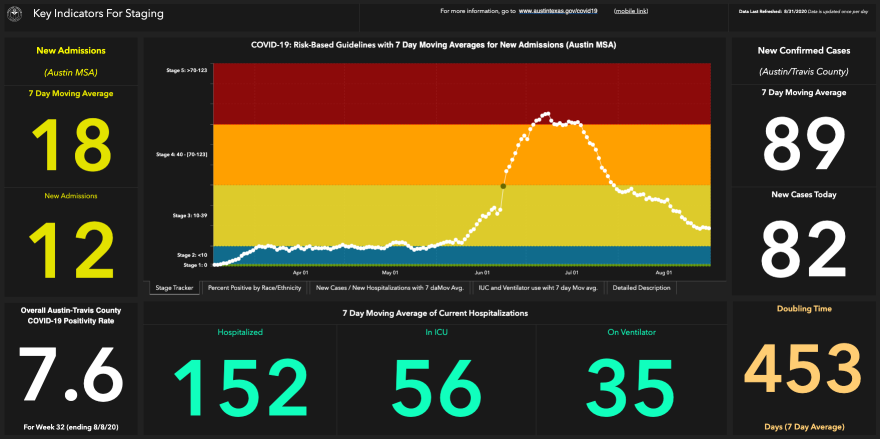This screenshot has width=880, height=439.
Task: Click the olive highlighted data point on chart
Action: pos(503,185)
